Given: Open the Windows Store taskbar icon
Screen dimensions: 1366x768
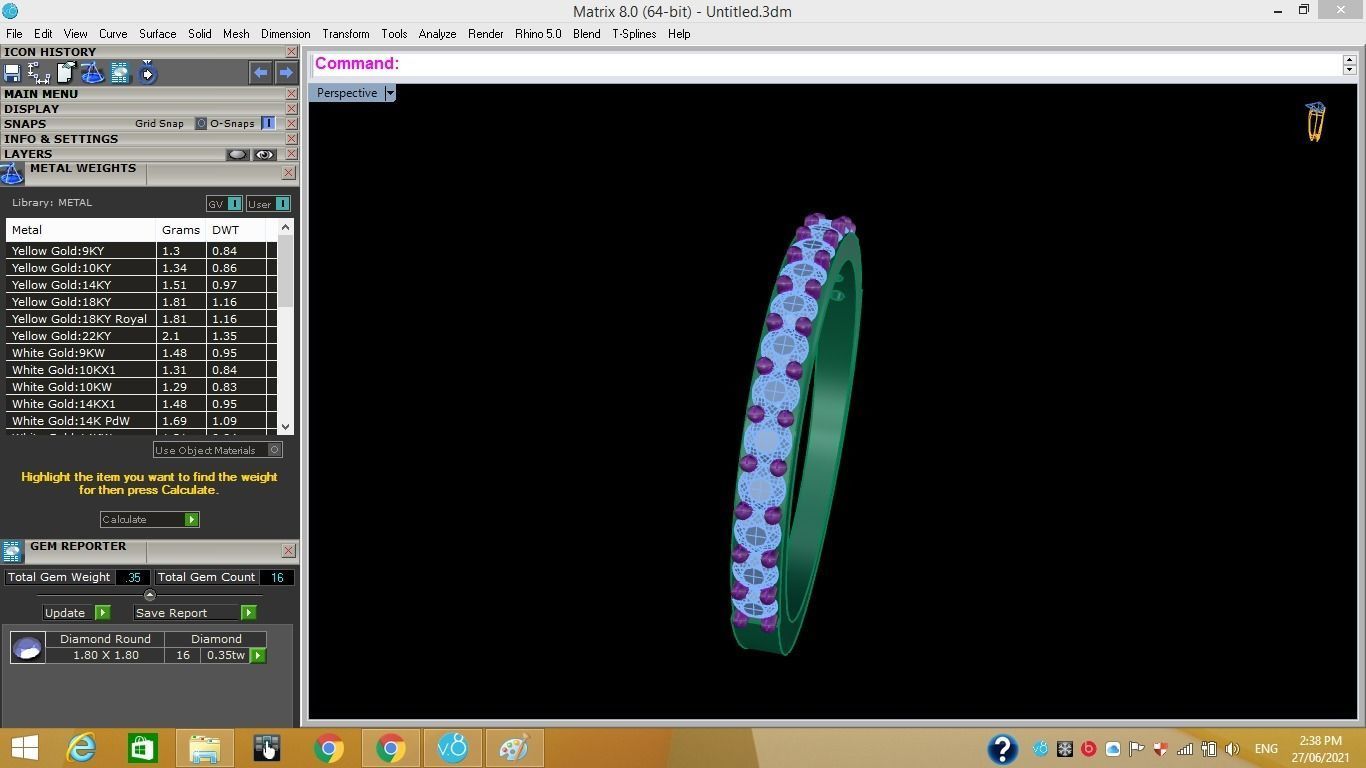Looking at the screenshot, I should tap(142, 748).
